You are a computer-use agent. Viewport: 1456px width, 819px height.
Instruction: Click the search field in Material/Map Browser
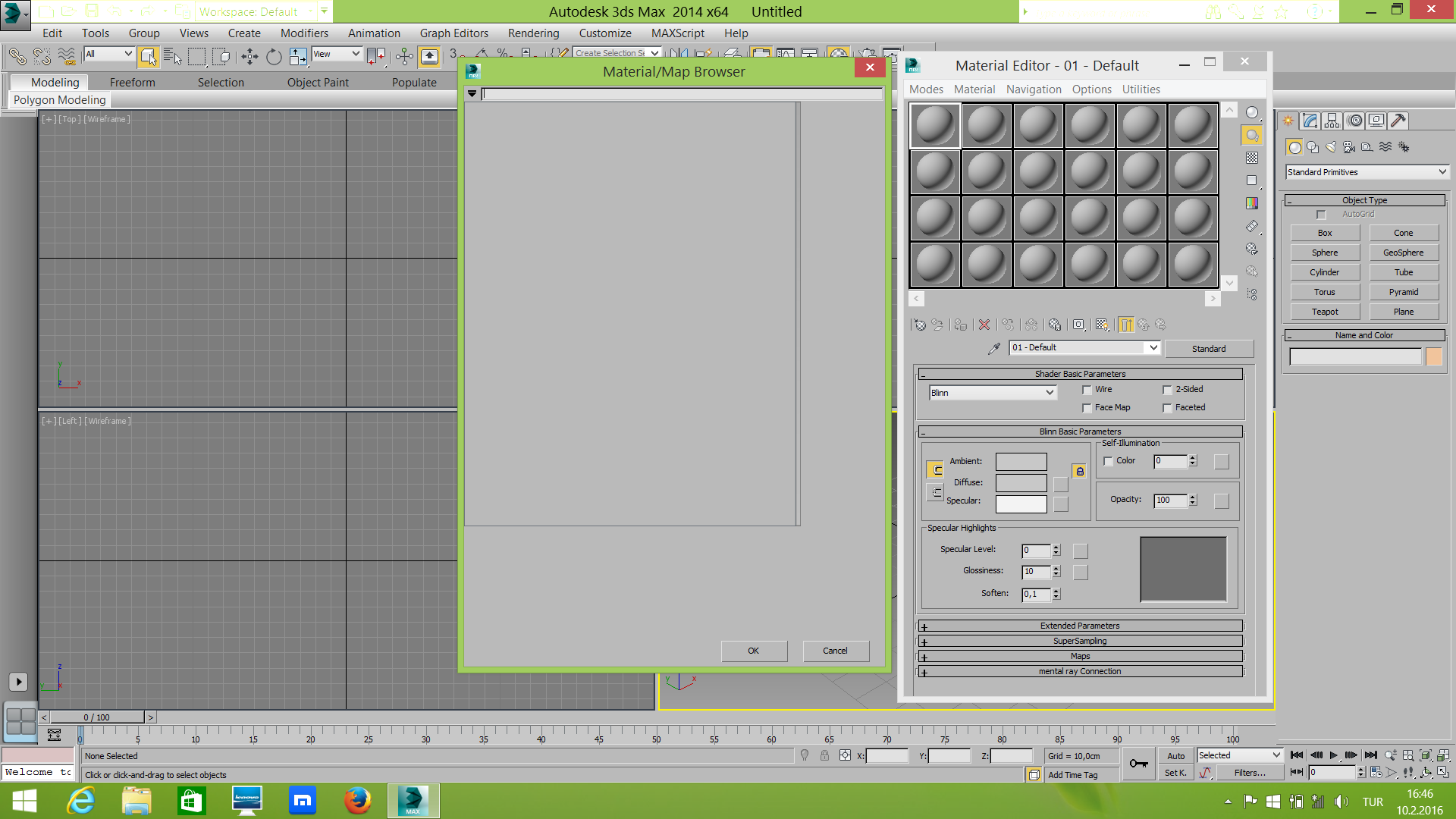click(x=682, y=94)
